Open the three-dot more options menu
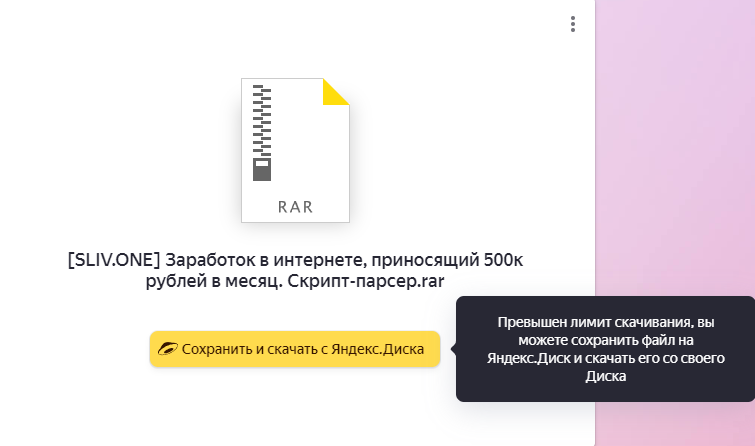This screenshot has height=446, width=755. point(573,24)
